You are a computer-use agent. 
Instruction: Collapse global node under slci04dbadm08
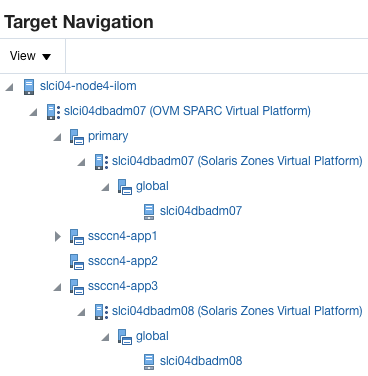[106, 337]
